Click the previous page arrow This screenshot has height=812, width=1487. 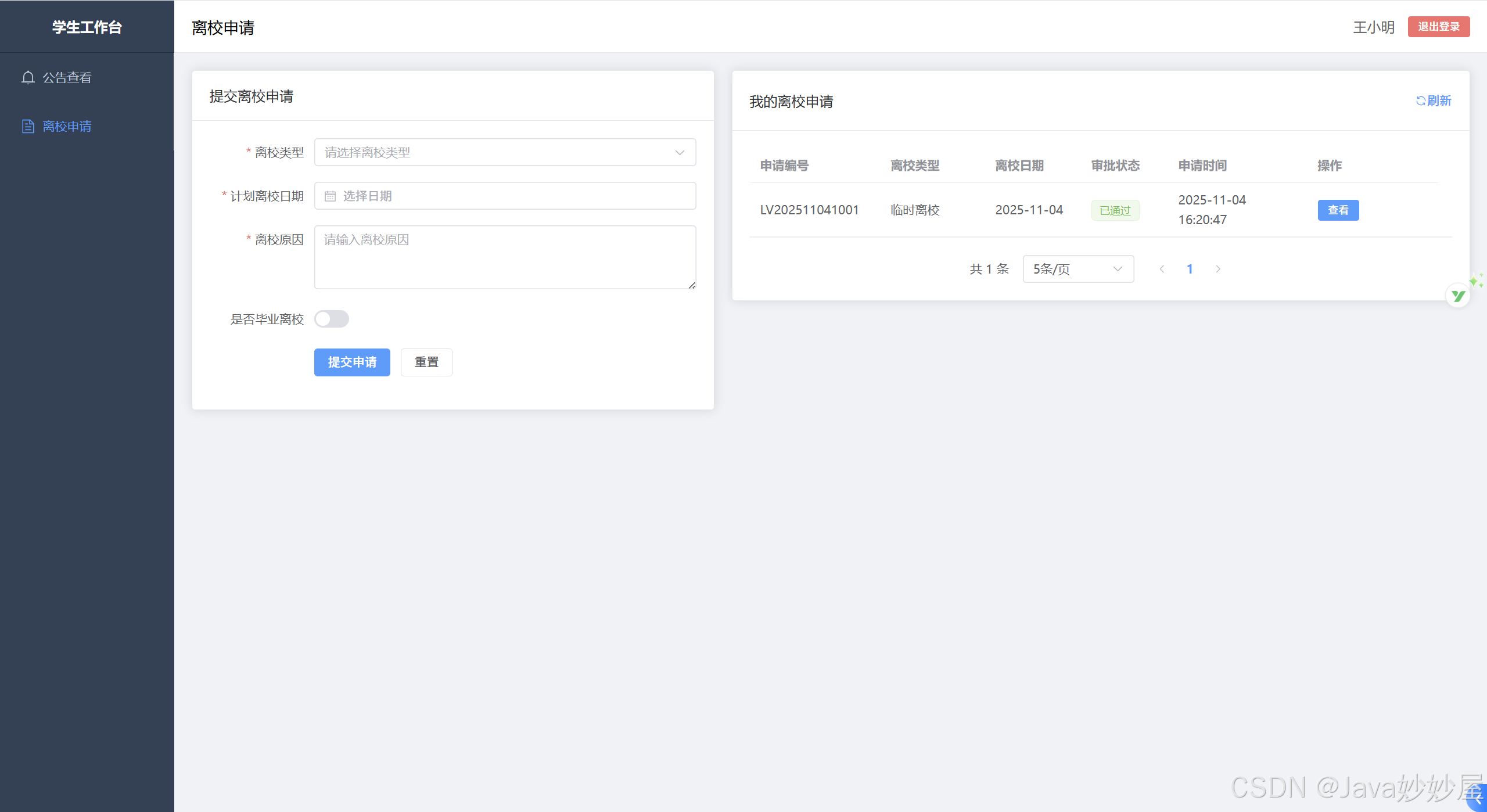click(1162, 269)
